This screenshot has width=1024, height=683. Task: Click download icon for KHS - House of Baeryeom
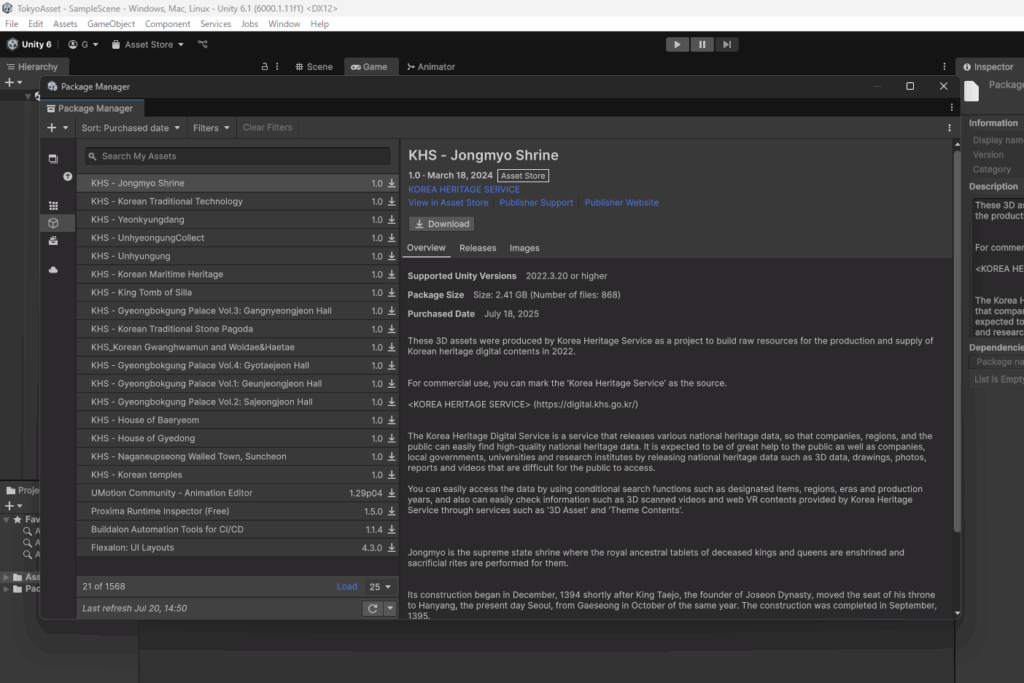coord(392,421)
